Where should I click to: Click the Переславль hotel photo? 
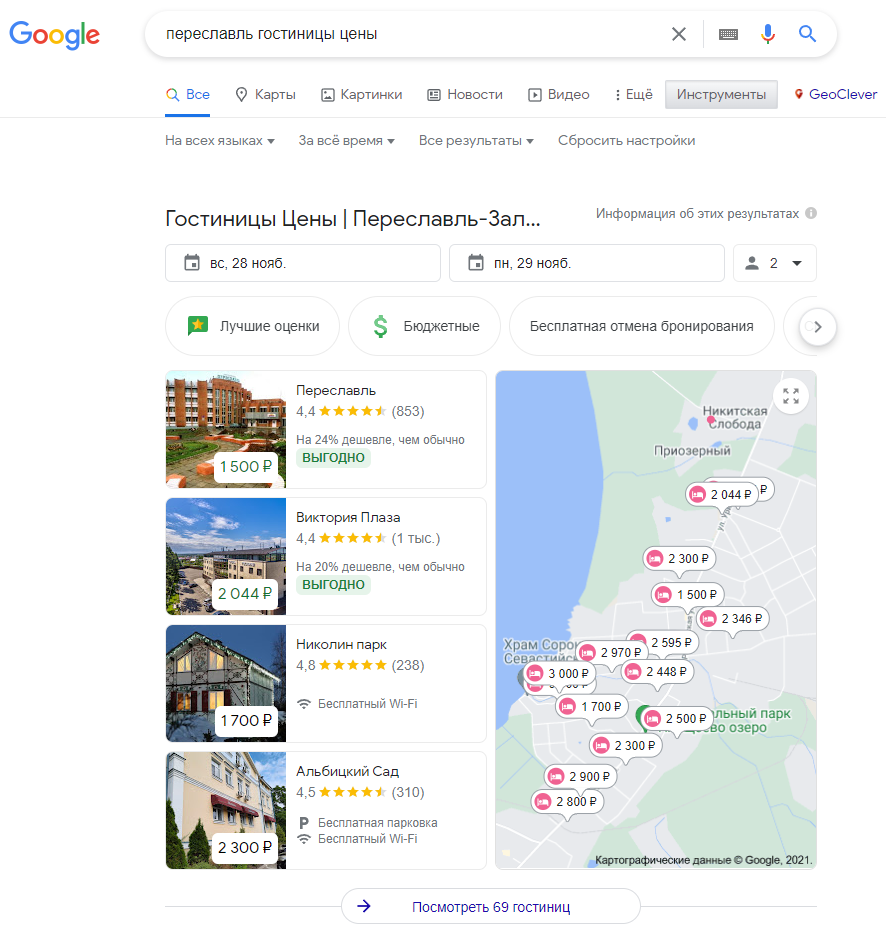click(x=225, y=429)
